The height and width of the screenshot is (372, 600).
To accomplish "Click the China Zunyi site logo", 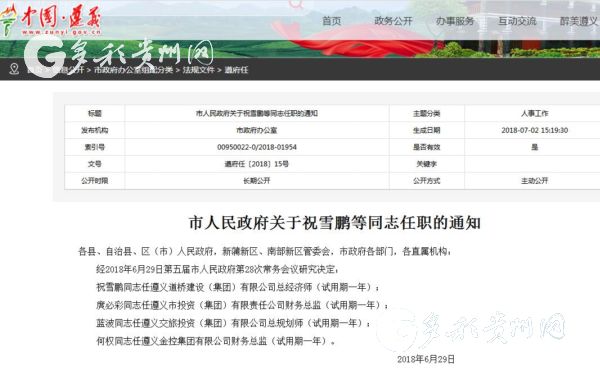I will (x=51, y=20).
